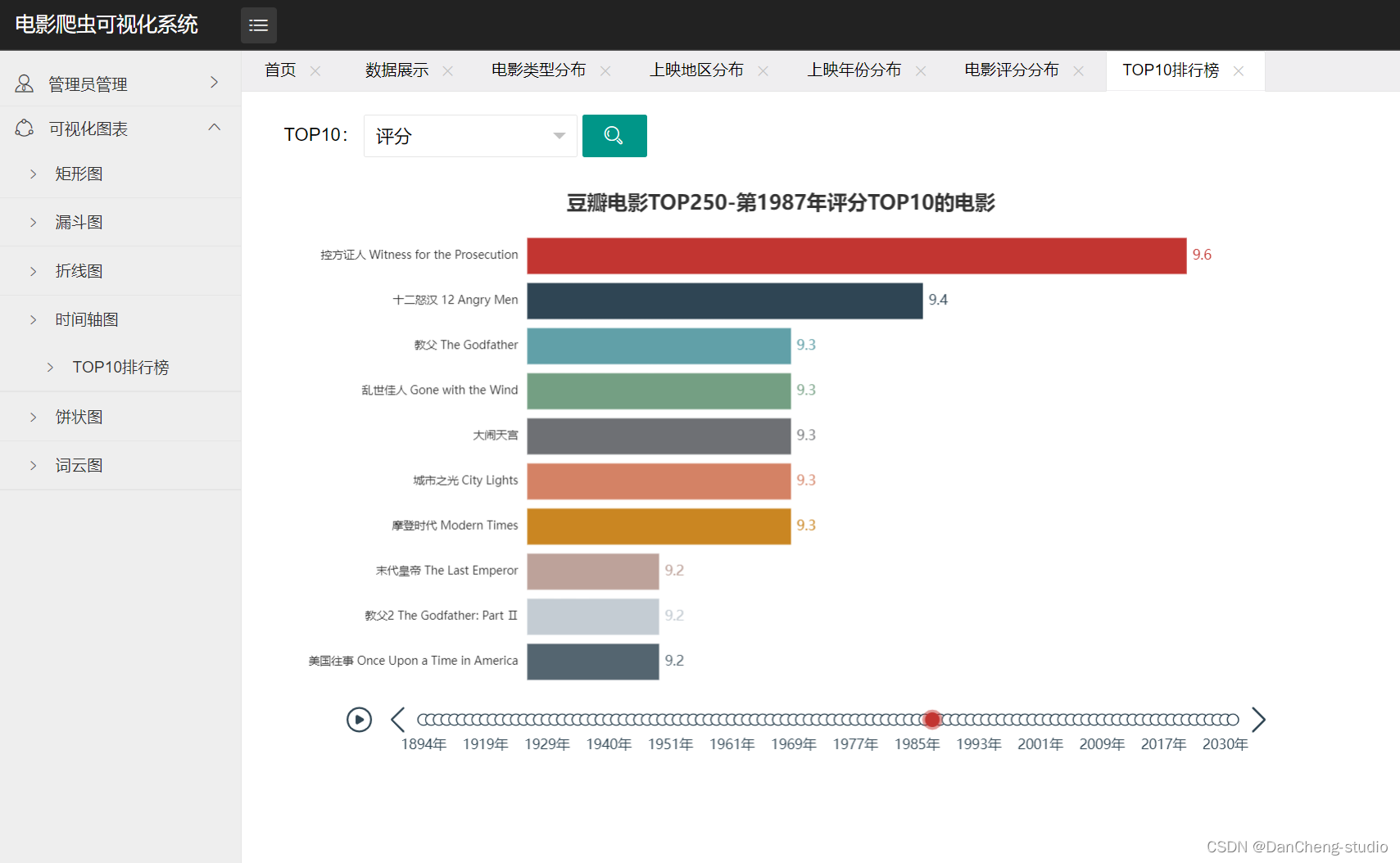Click the orange Modern Times bar
Image resolution: width=1400 pixels, height=863 pixels.
pos(659,526)
